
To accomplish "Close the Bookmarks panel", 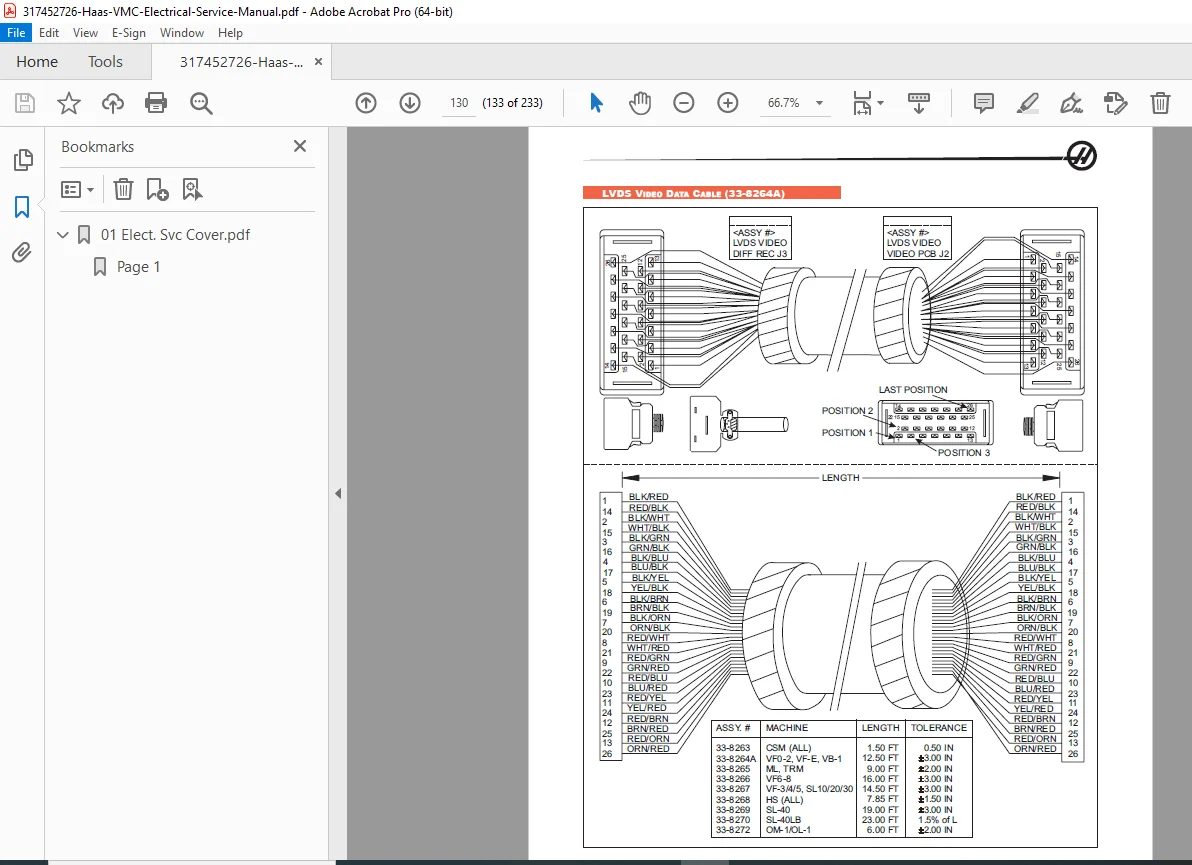I will point(300,146).
